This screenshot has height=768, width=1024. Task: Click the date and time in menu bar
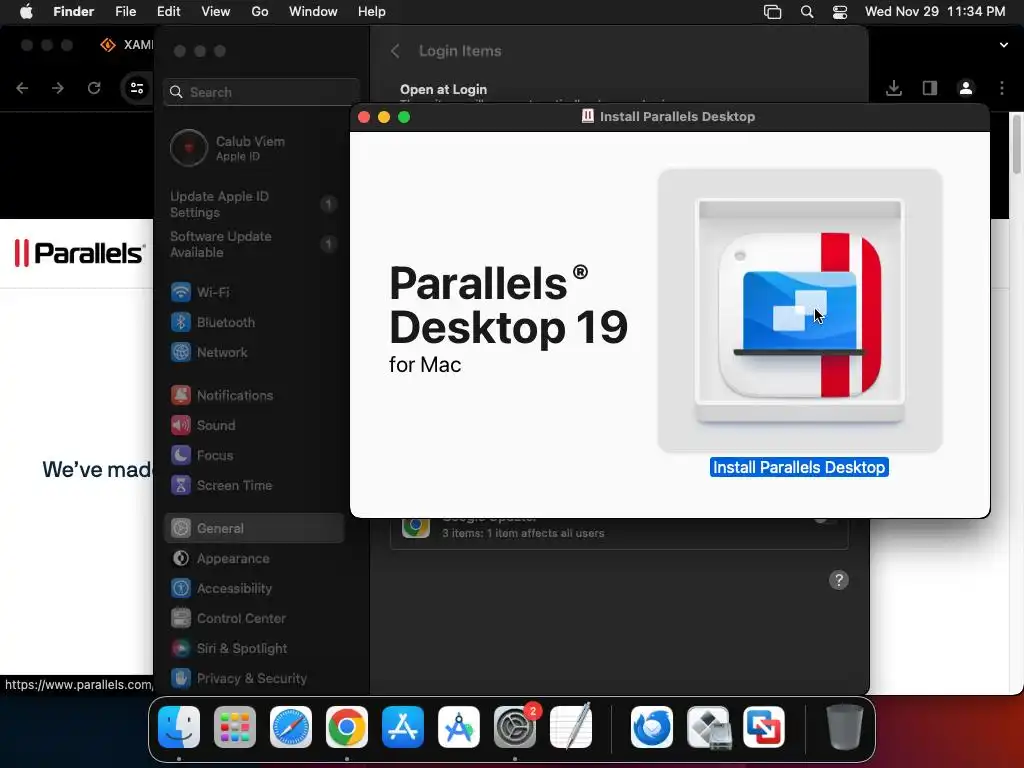point(935,12)
